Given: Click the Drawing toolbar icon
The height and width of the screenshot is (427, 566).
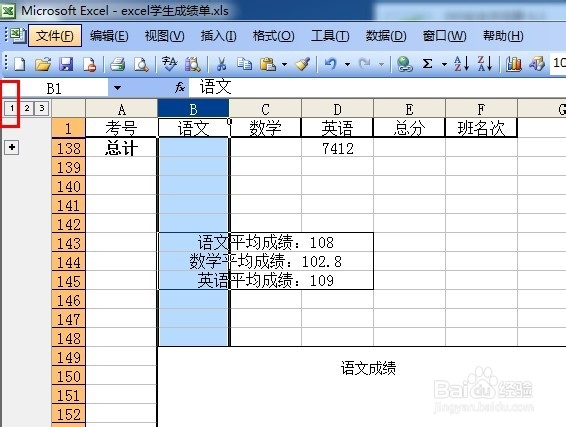Looking at the screenshot, I should [537, 64].
